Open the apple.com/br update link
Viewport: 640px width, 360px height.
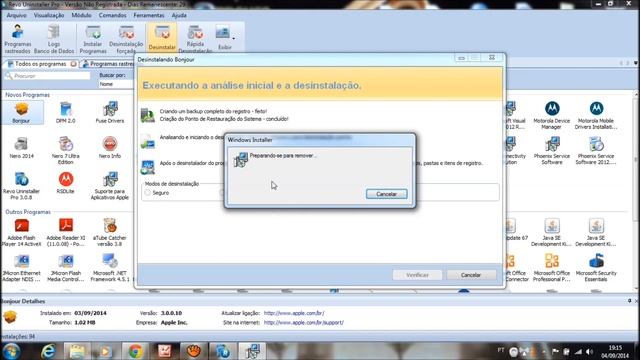coord(294,313)
